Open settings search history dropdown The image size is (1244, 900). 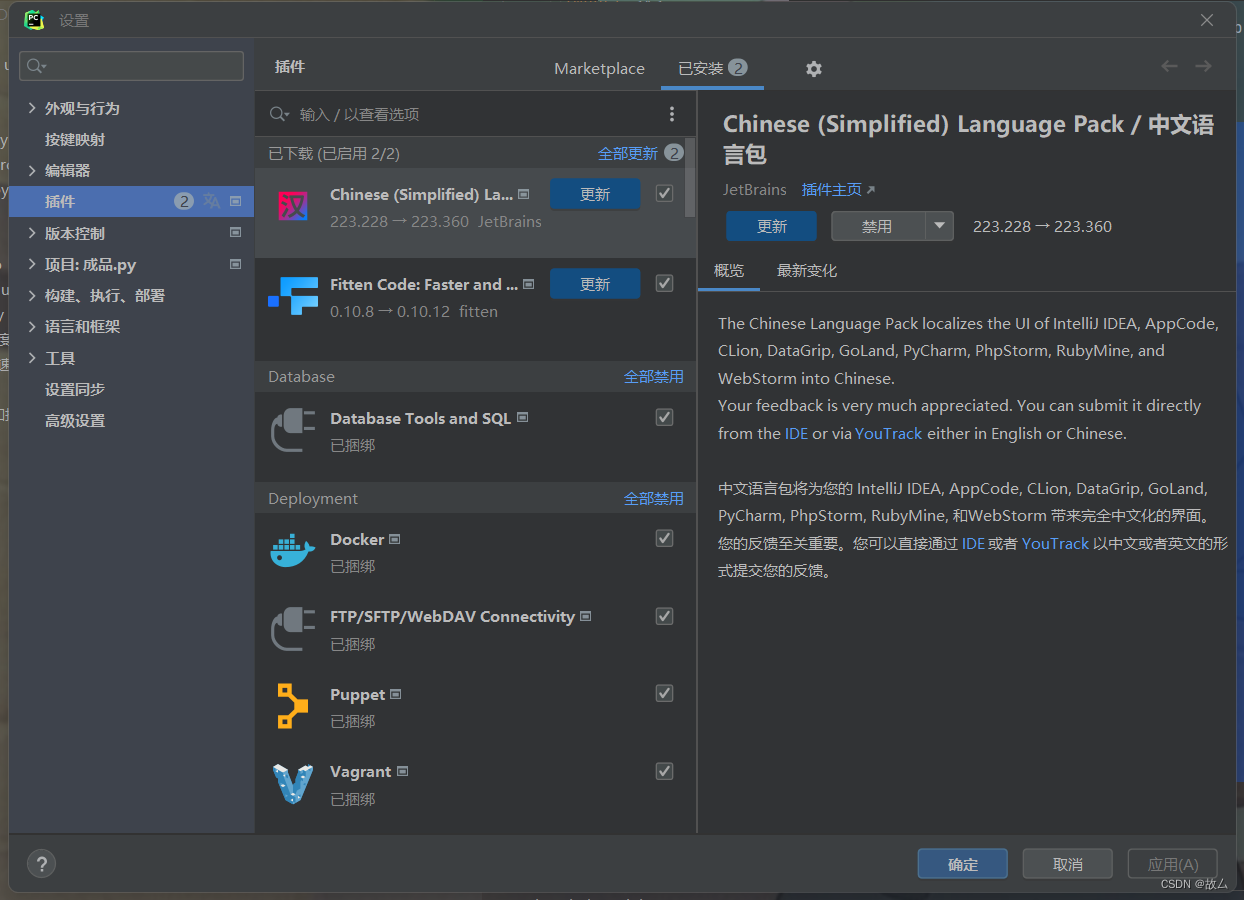36,66
